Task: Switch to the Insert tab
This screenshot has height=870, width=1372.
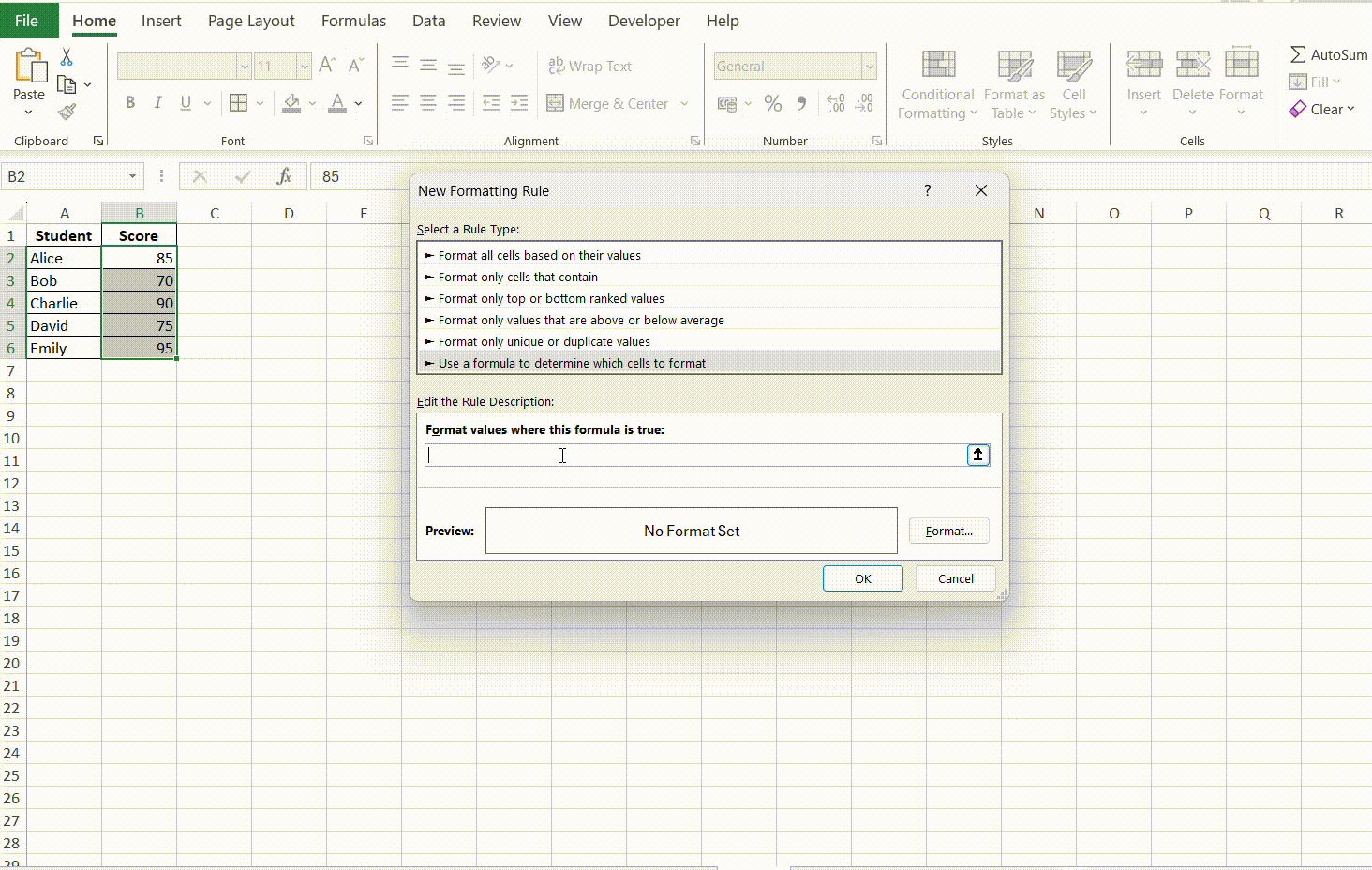Action: pos(161,21)
